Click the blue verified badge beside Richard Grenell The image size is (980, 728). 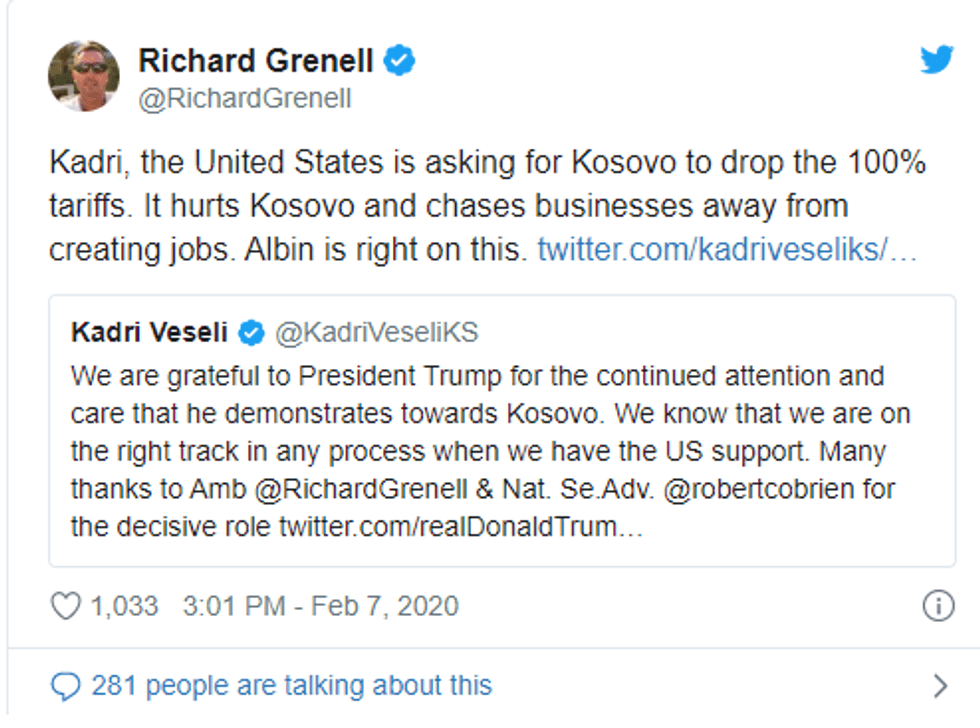[402, 61]
